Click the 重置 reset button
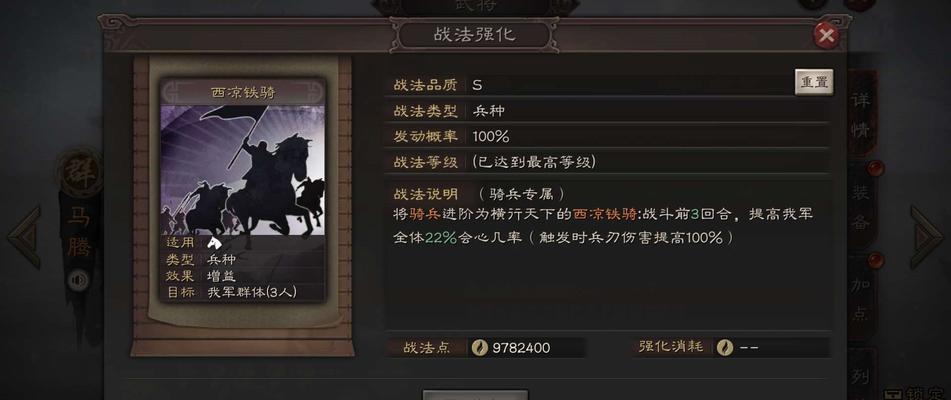 click(x=814, y=82)
